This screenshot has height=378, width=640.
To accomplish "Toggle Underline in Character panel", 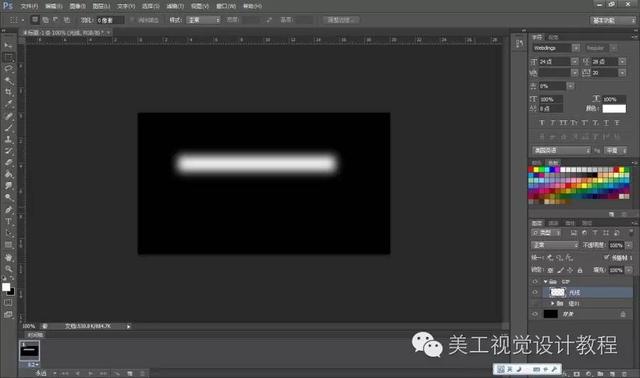I will (606, 122).
